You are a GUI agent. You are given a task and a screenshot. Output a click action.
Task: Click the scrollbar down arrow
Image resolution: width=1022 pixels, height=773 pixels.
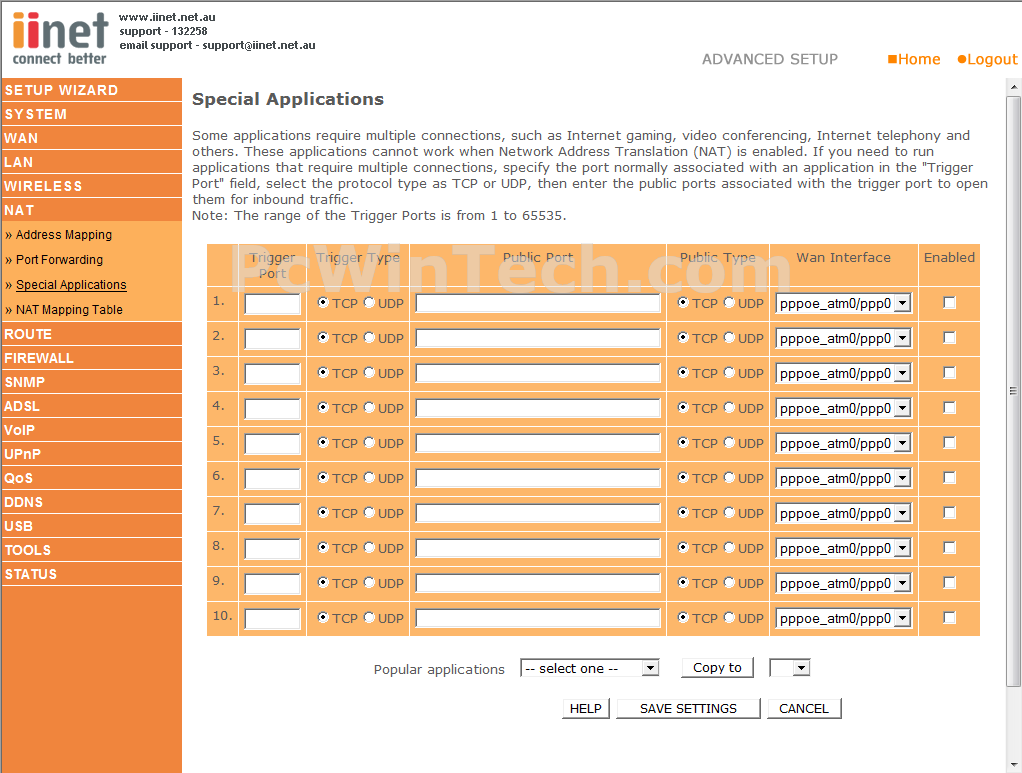click(x=1014, y=765)
